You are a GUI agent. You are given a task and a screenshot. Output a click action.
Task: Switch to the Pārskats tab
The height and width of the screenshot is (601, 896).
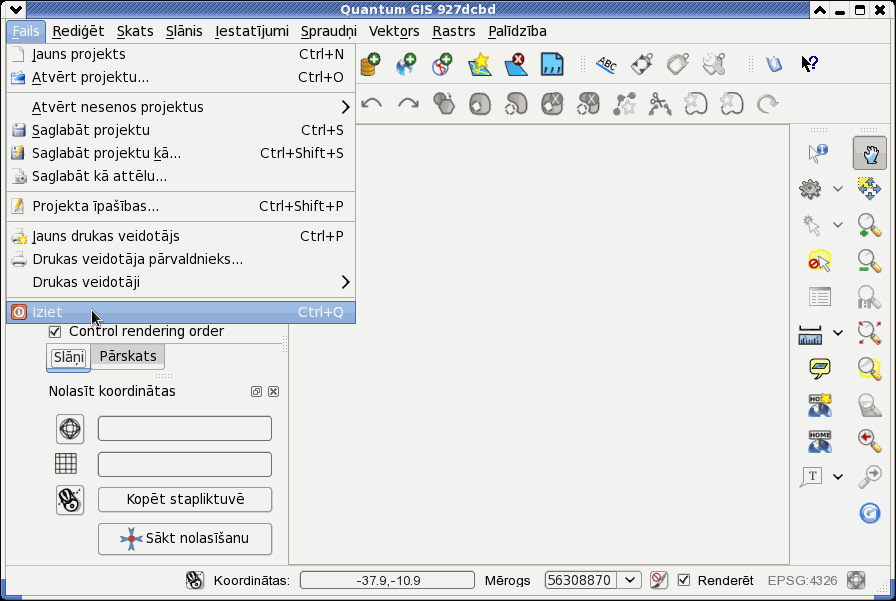(127, 356)
